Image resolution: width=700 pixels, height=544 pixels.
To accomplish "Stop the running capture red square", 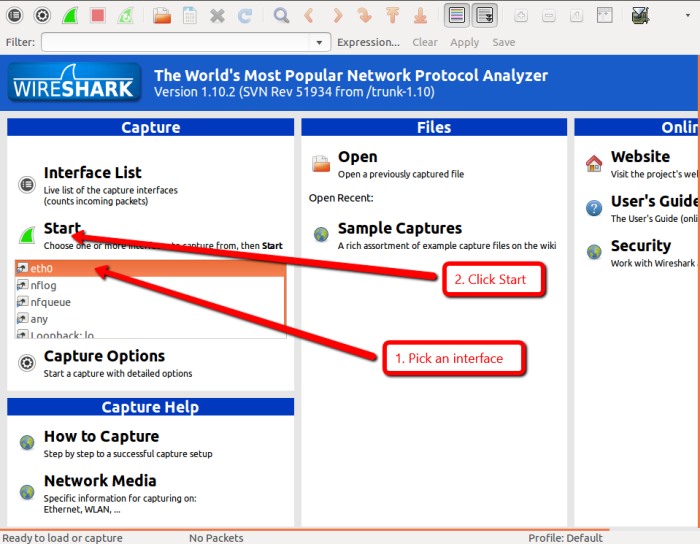I will click(98, 16).
